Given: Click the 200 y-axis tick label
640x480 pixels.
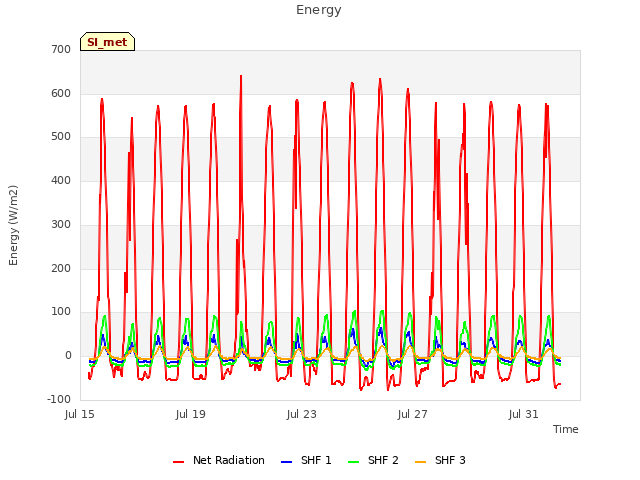Looking at the screenshot, I should pyautogui.click(x=61, y=269).
